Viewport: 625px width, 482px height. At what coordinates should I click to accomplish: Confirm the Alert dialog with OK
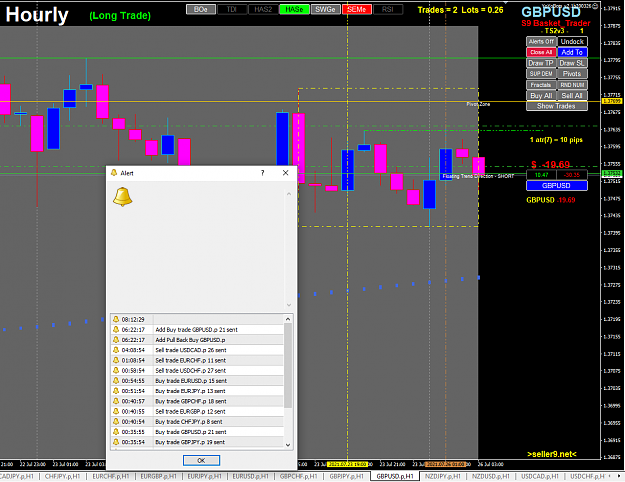[201, 460]
